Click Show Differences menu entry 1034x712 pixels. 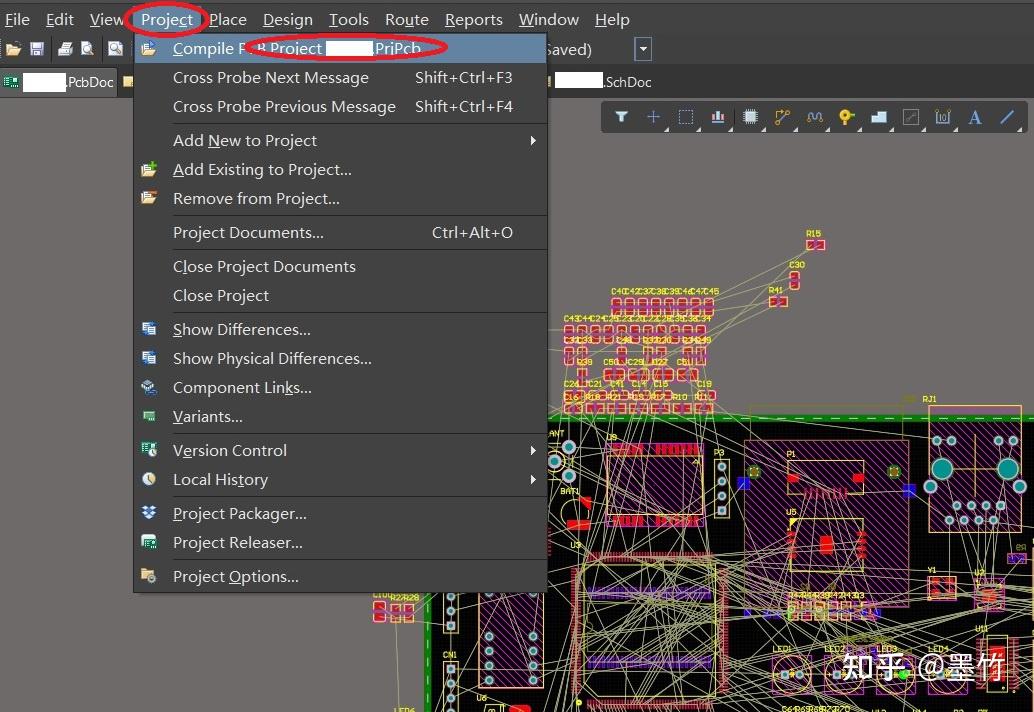(x=241, y=330)
